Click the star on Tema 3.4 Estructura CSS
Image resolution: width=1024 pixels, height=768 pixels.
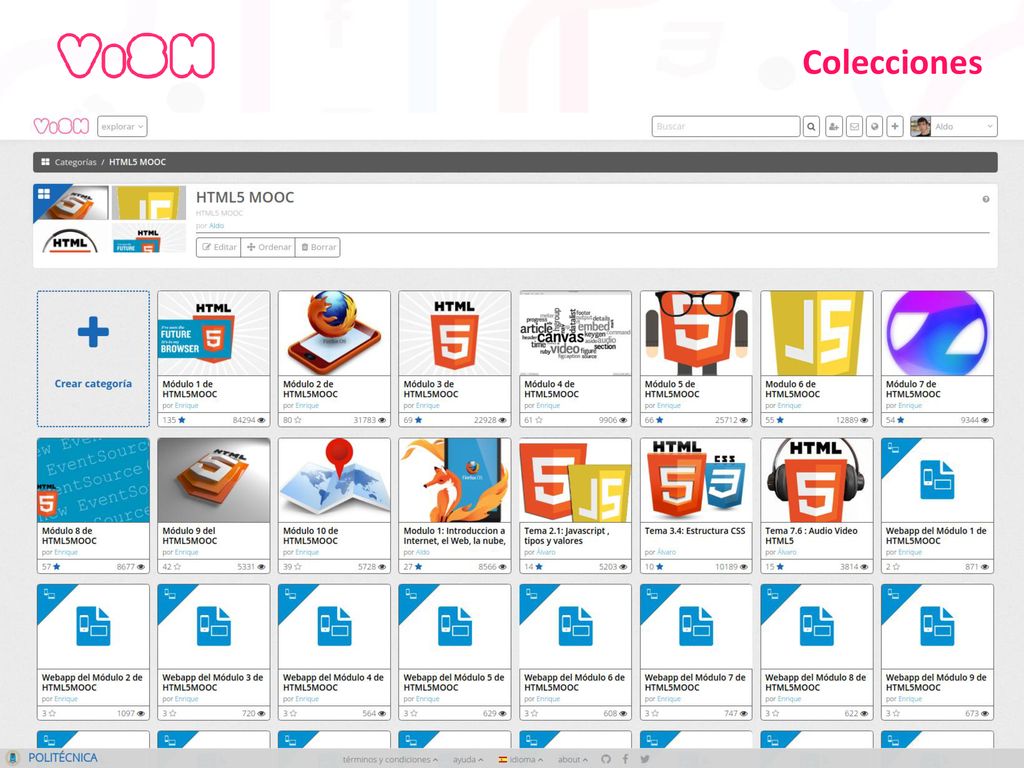click(x=660, y=567)
